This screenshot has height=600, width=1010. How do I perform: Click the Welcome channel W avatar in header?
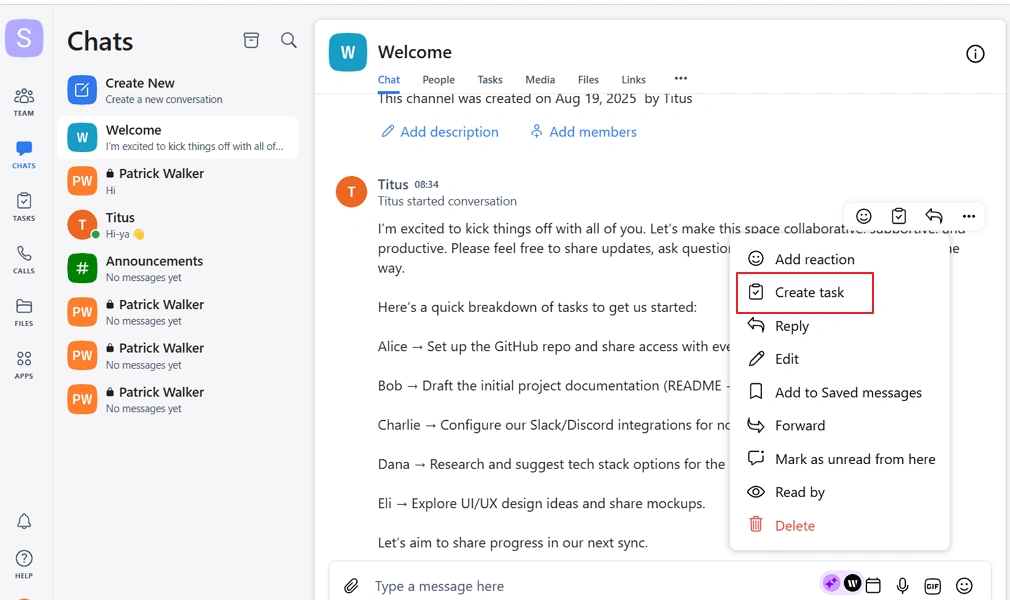348,52
